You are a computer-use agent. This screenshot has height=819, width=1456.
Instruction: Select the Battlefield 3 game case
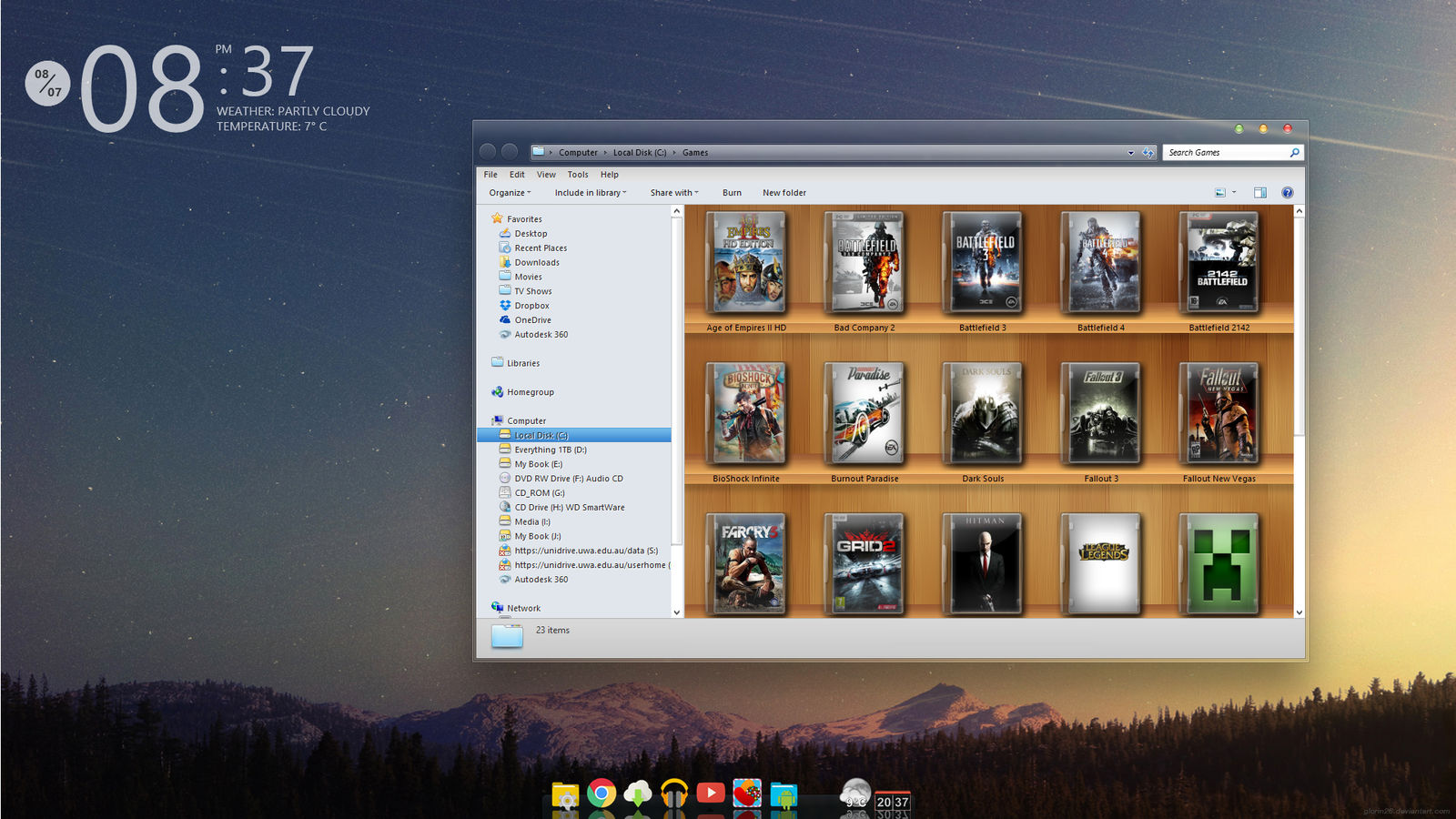pos(983,263)
